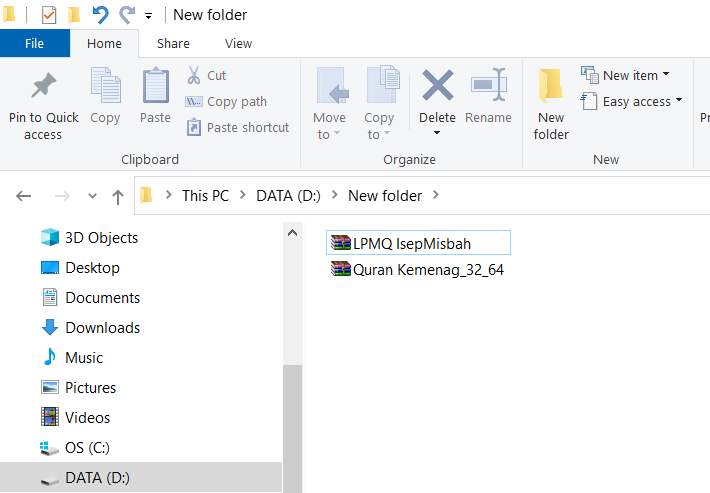
Task: Switch to the Share ribbon tab
Action: [173, 43]
